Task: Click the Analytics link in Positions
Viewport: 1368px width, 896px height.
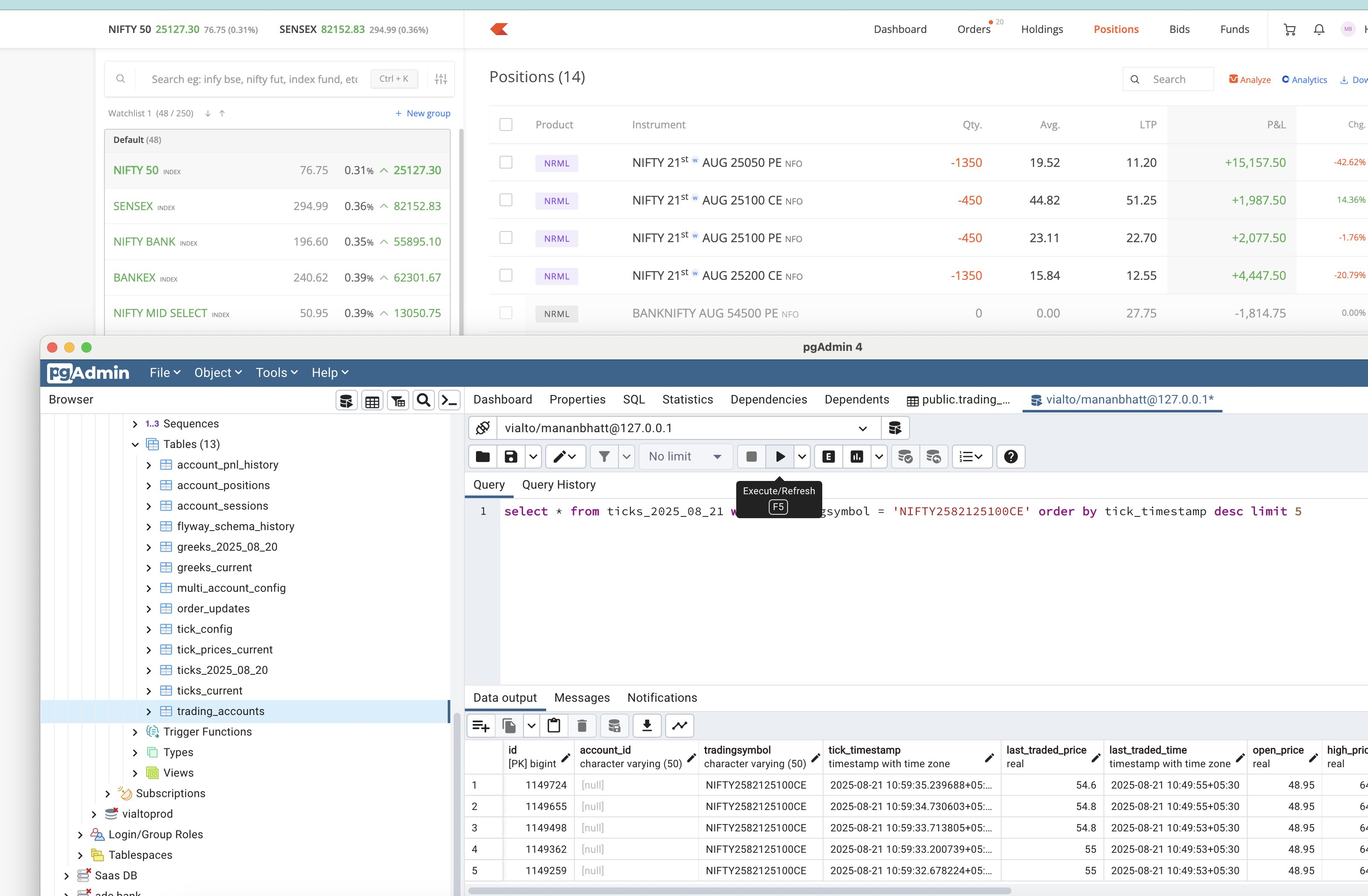Action: pos(1304,79)
